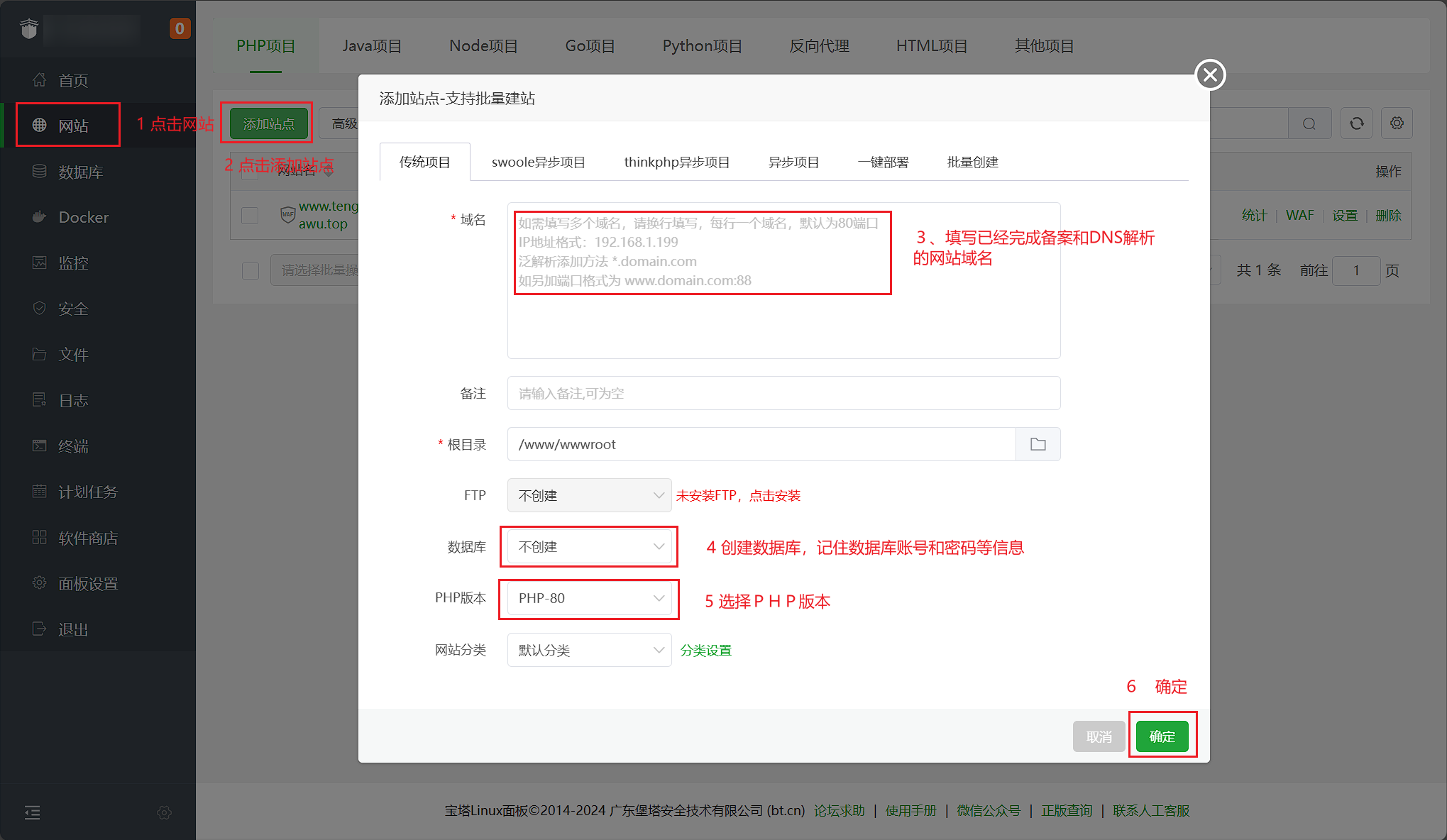Screen dimensions: 1447x840
Task: Collapse sidebar using bottom-left menu icon
Action: [33, 812]
